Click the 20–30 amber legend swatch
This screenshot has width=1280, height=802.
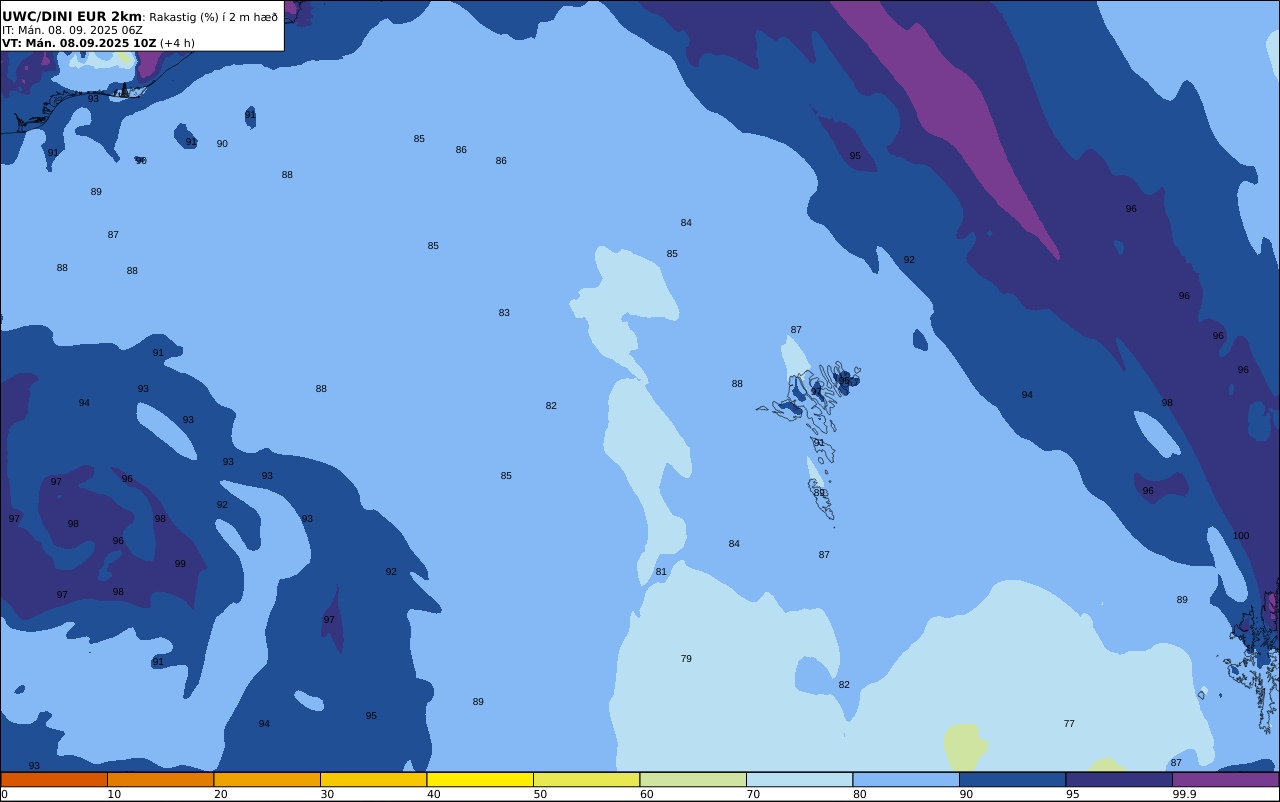[x=267, y=779]
